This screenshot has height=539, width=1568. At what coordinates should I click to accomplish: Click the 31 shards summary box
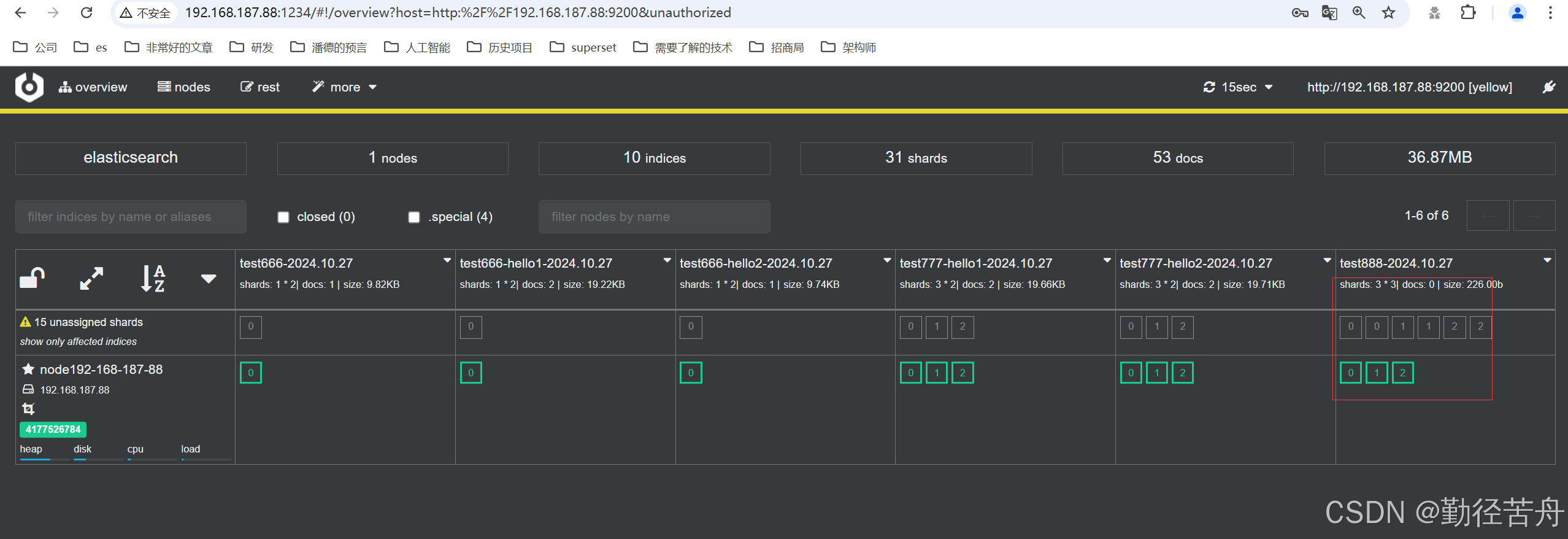(x=916, y=158)
